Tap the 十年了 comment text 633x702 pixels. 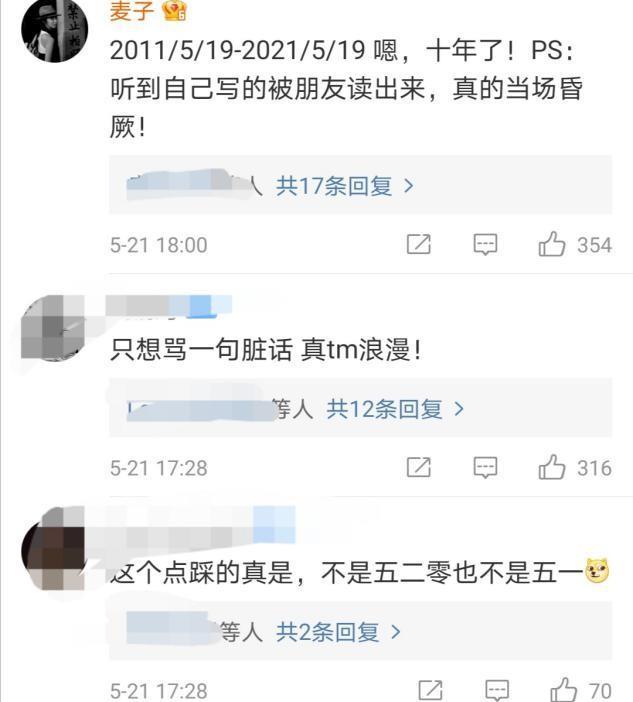[x=346, y=89]
